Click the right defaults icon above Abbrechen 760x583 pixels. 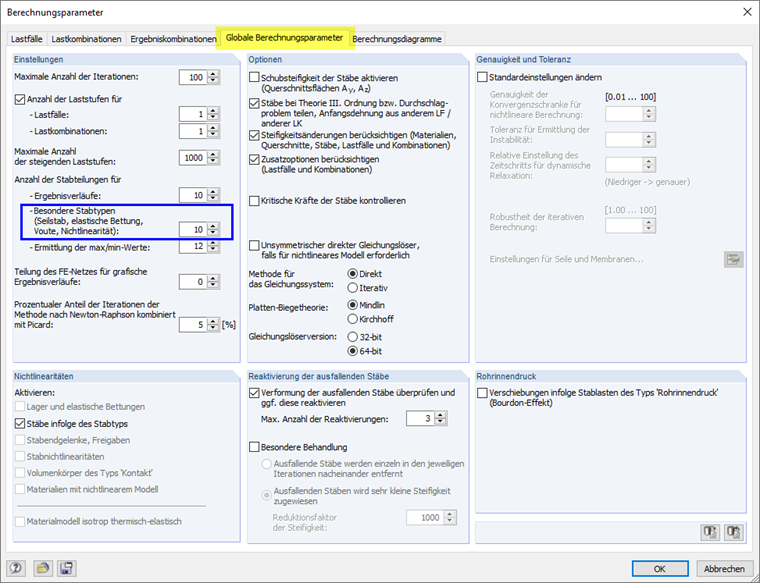734,532
